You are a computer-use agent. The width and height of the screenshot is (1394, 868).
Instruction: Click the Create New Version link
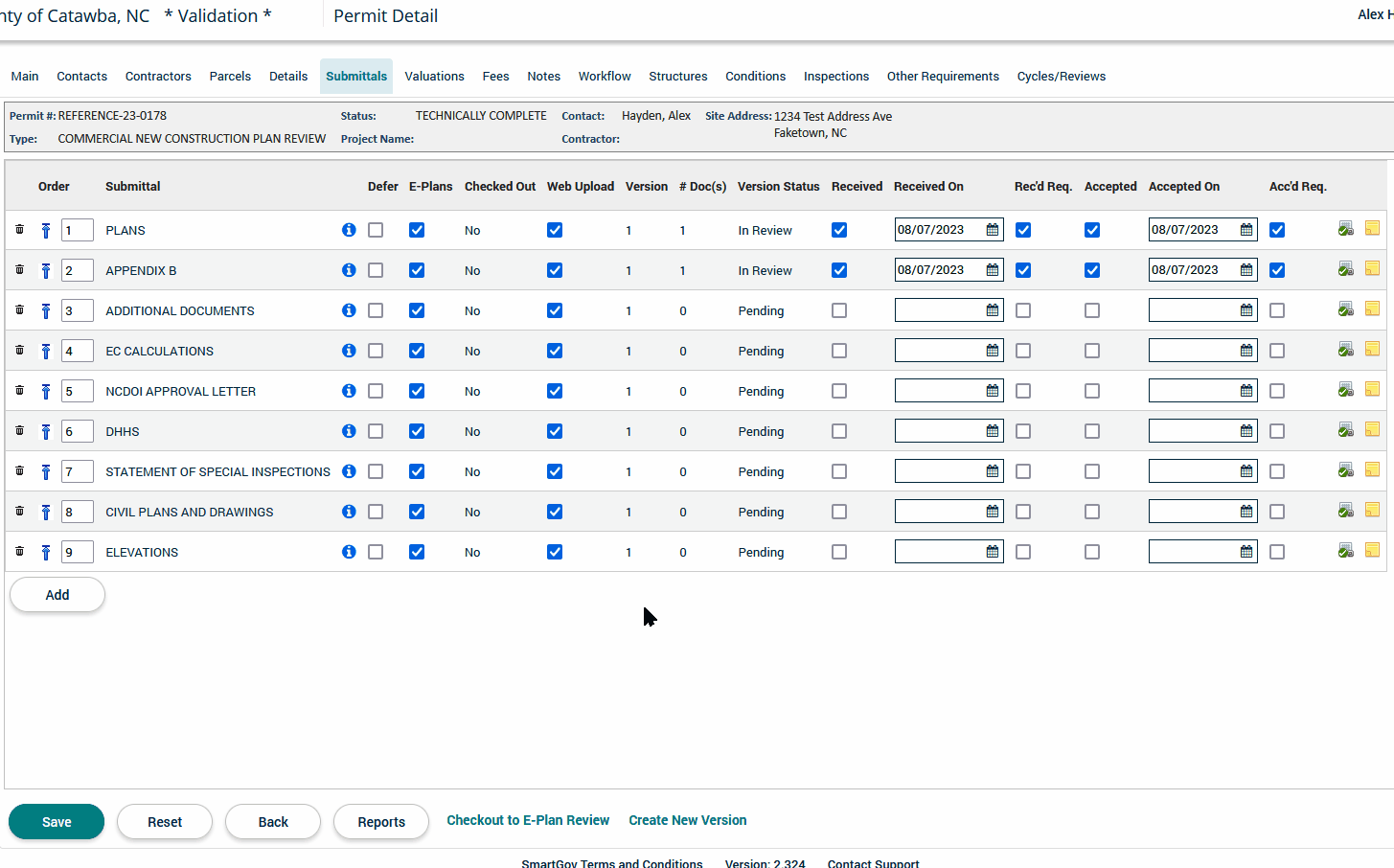click(x=687, y=820)
